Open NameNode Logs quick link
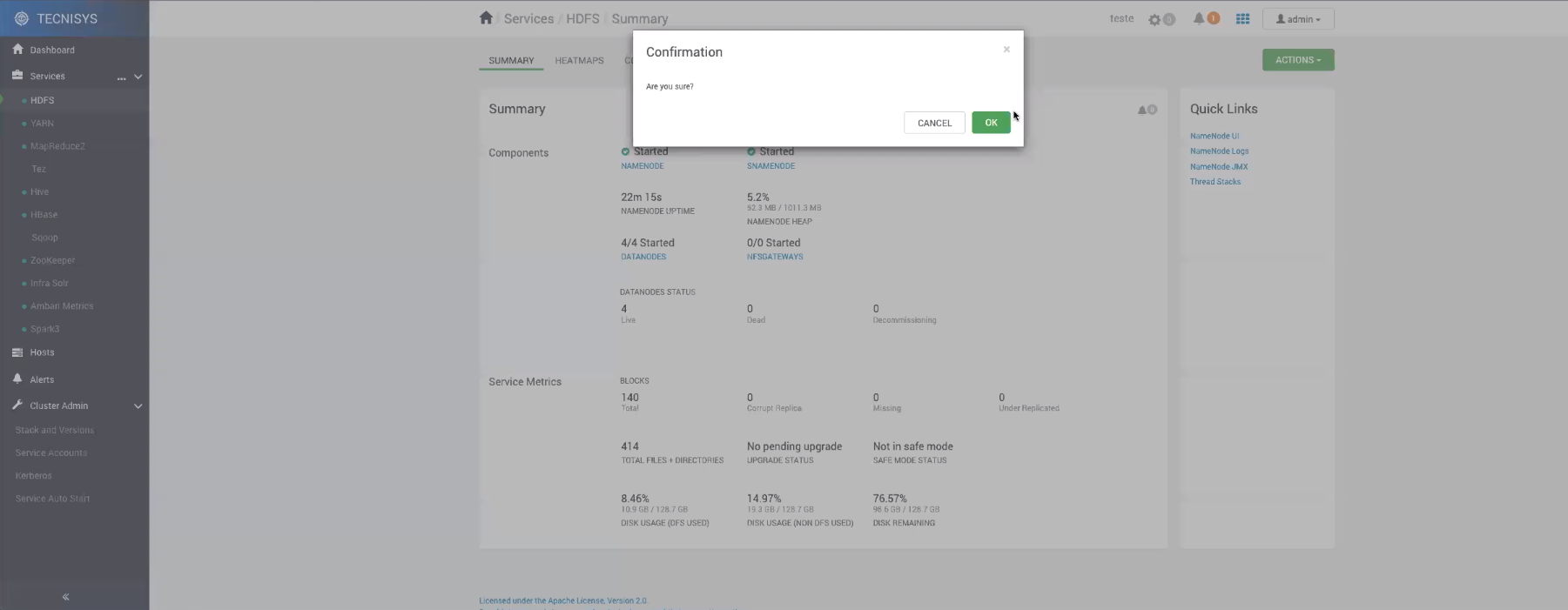Image resolution: width=1568 pixels, height=610 pixels. (x=1219, y=151)
